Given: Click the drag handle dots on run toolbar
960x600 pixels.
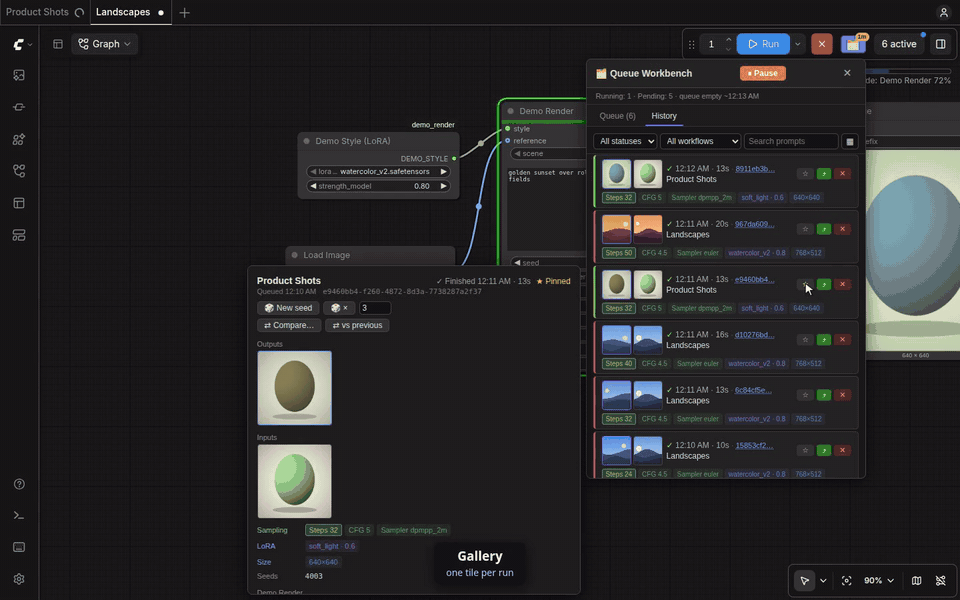Looking at the screenshot, I should [692, 44].
